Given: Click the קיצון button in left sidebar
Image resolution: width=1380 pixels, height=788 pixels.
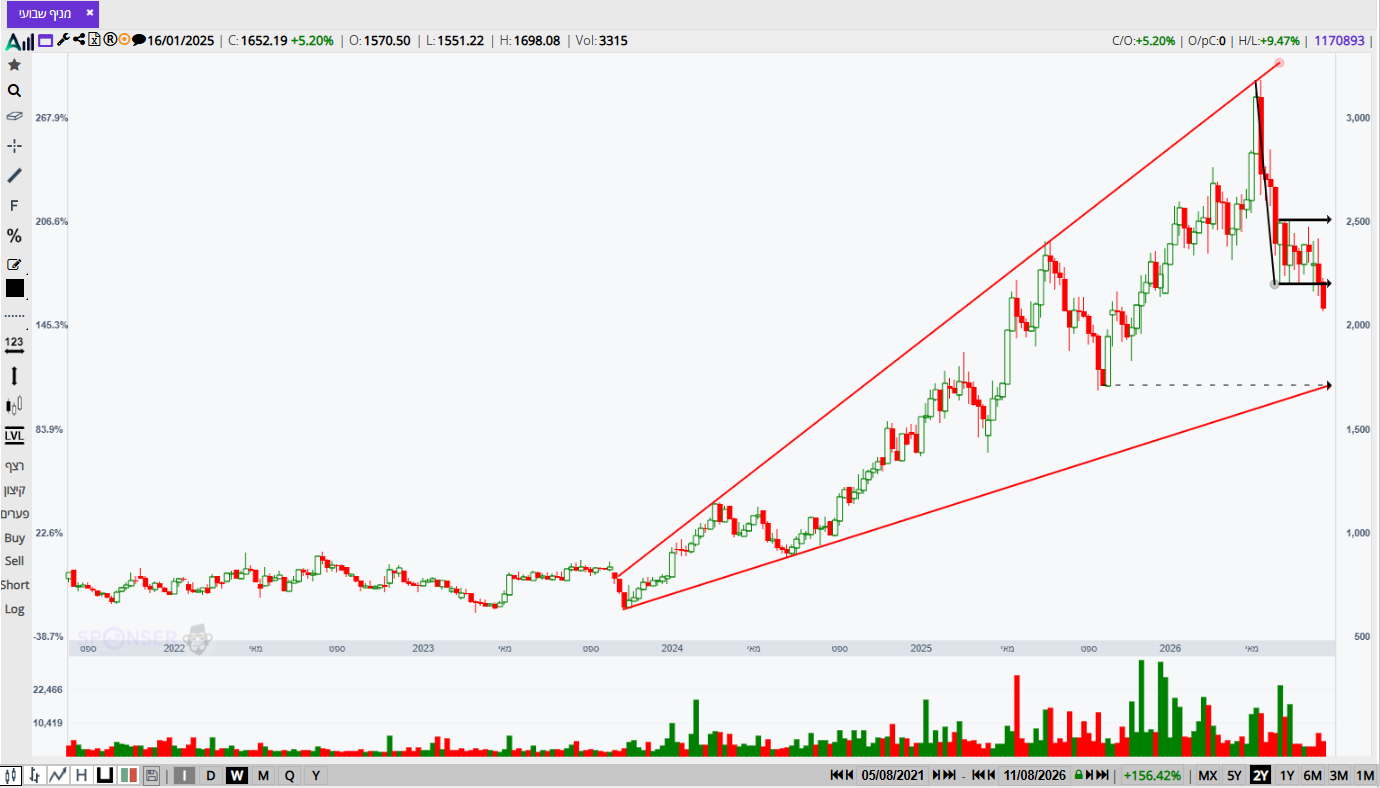Looking at the screenshot, I should coord(14,490).
